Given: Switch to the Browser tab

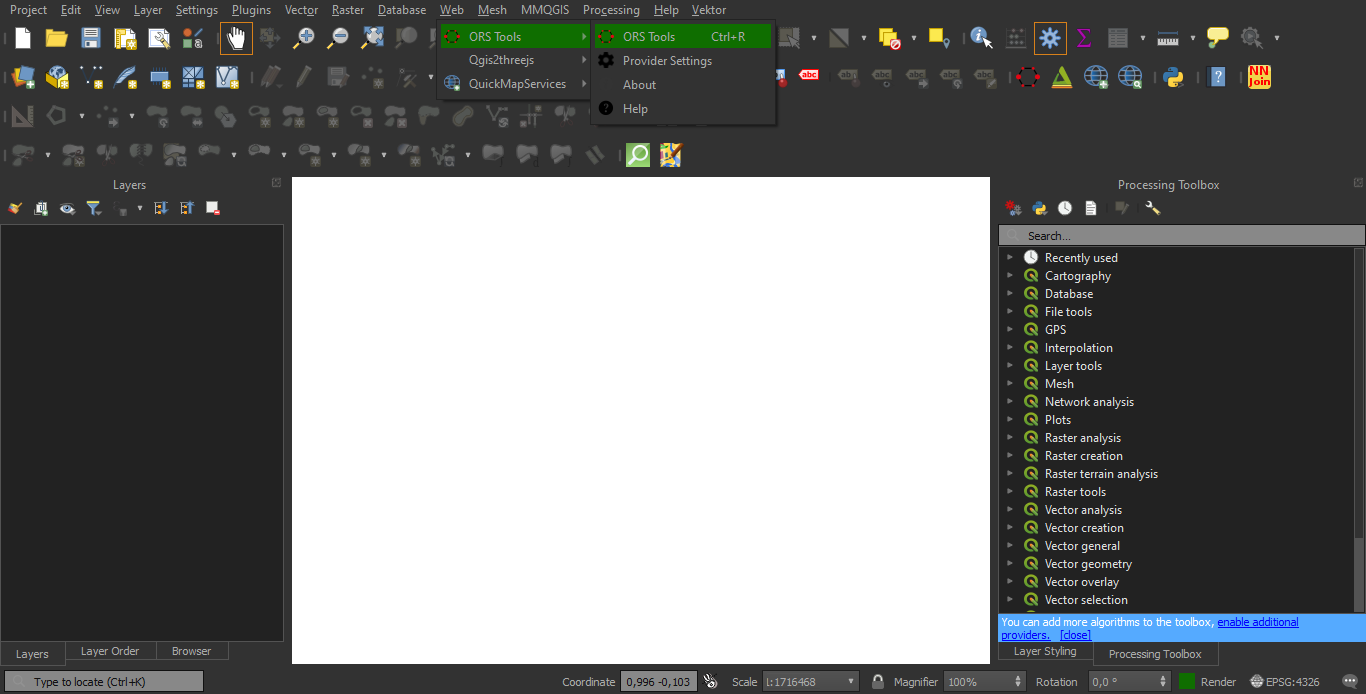Looking at the screenshot, I should coord(191,651).
